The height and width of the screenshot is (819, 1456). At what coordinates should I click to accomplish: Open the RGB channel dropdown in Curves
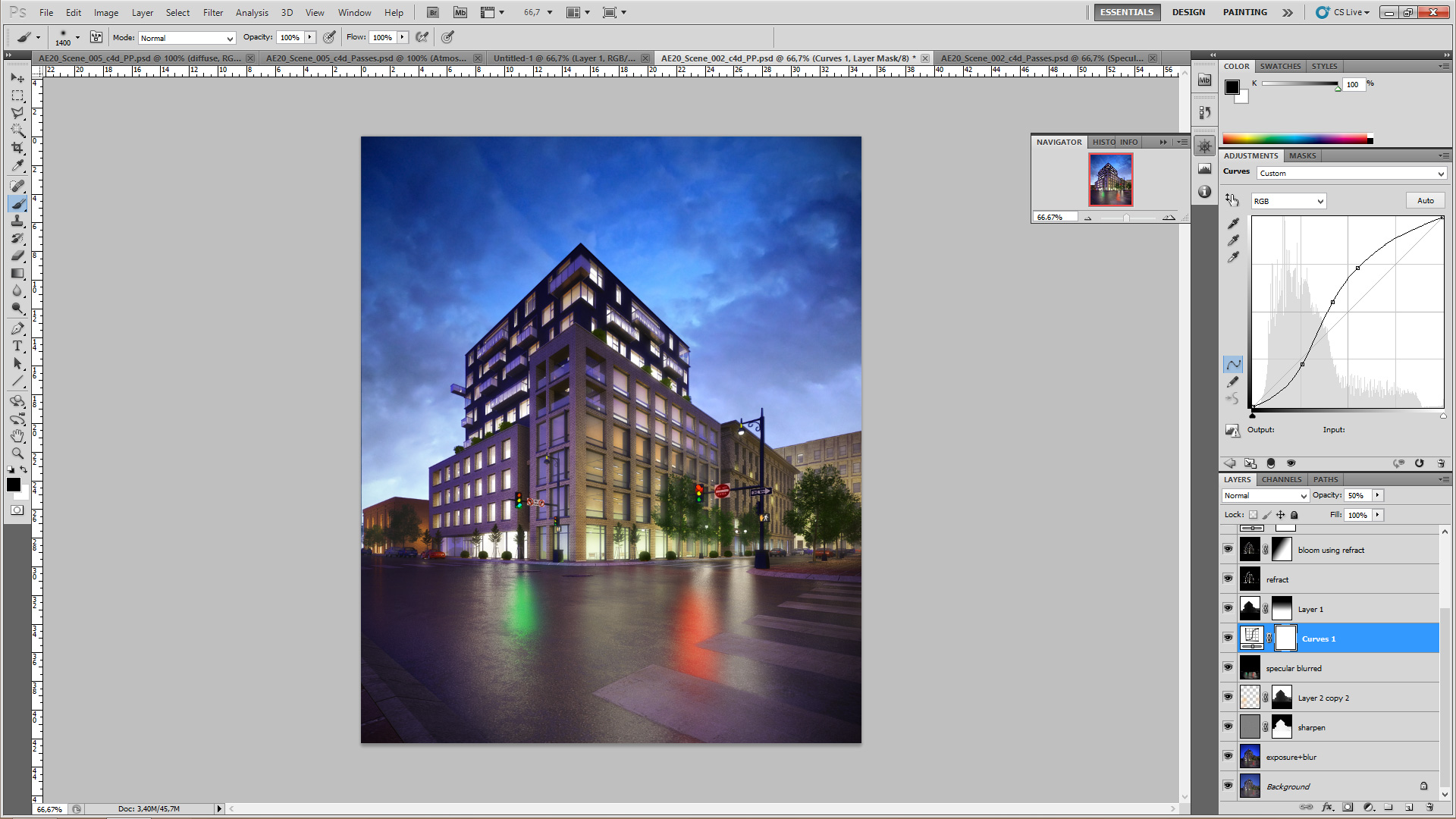tap(1288, 201)
